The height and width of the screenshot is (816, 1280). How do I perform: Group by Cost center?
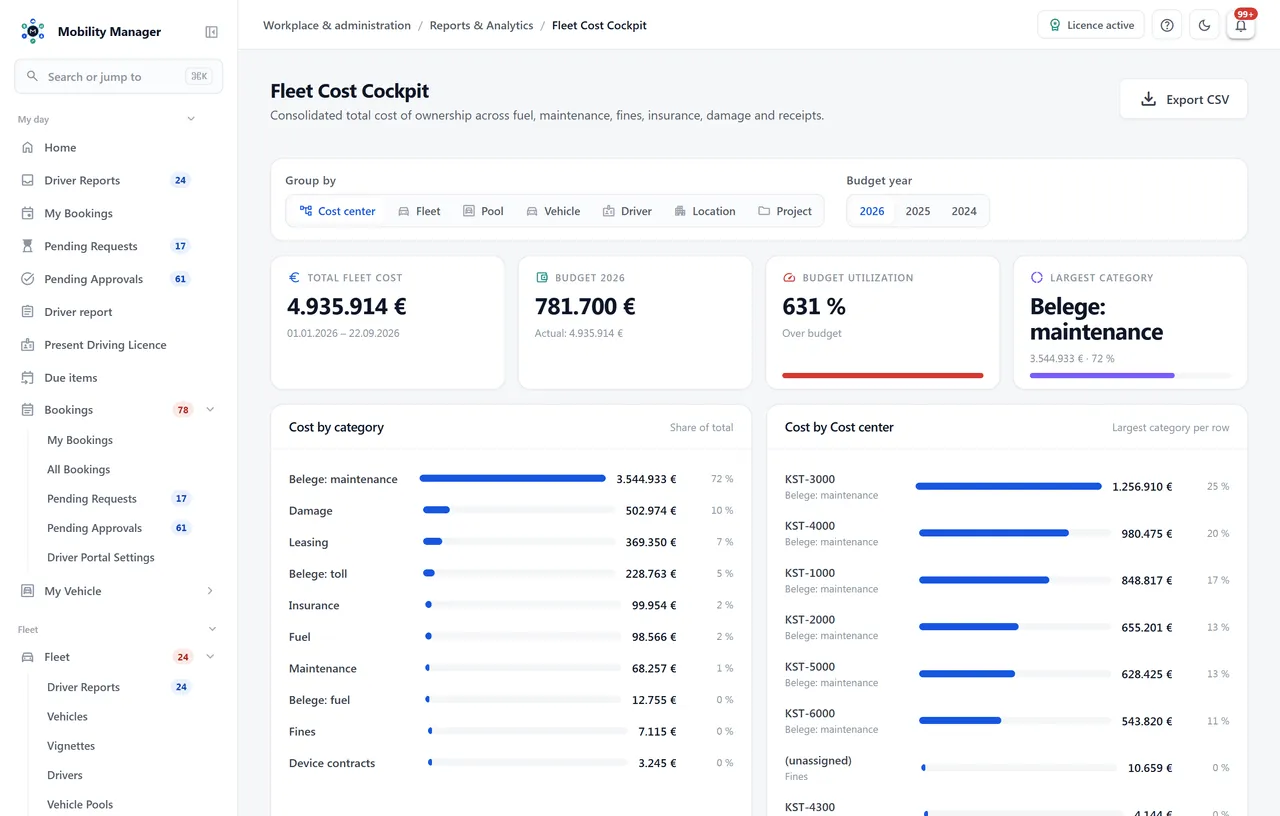point(337,211)
